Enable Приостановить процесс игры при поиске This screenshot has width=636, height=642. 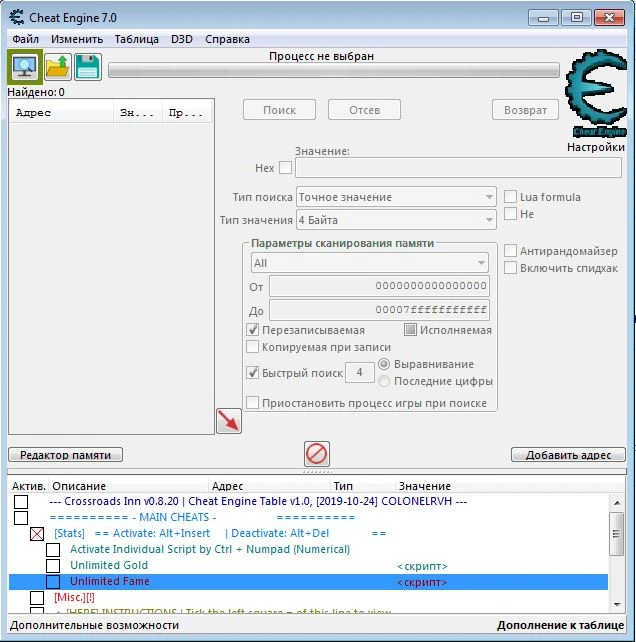252,402
